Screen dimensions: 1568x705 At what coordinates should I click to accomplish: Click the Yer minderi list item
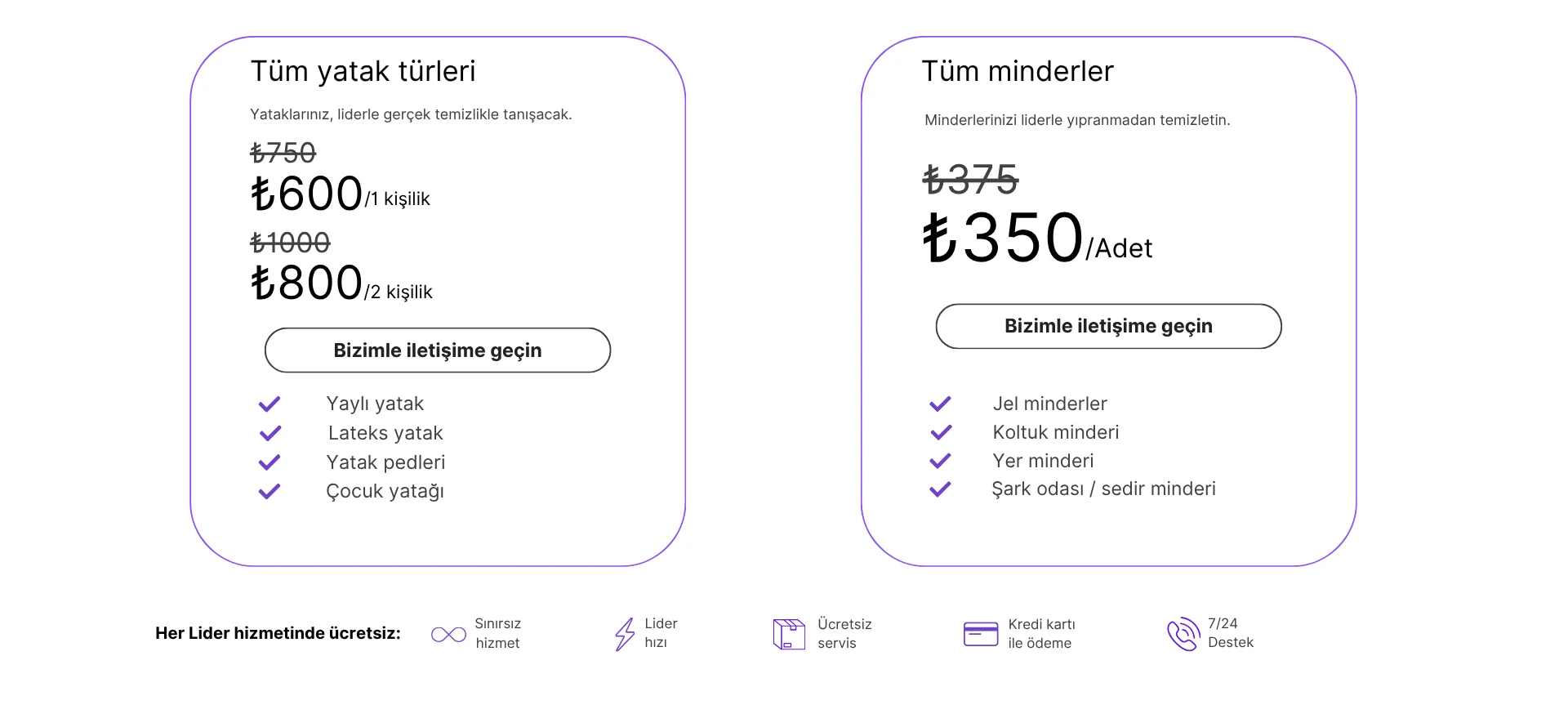tap(1043, 461)
